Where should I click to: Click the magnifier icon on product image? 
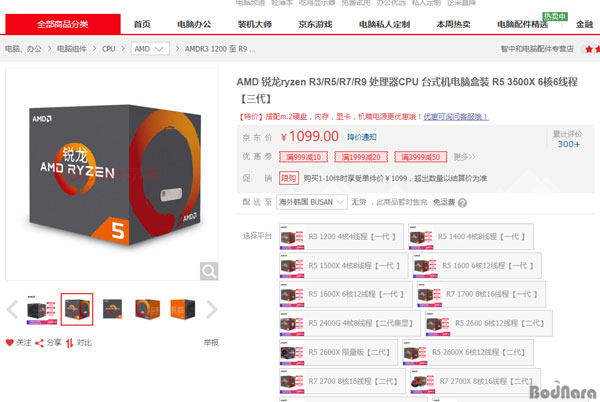[x=209, y=271]
